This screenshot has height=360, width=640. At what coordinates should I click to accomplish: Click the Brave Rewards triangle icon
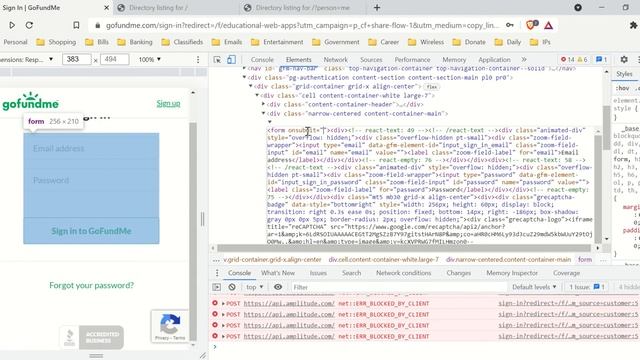549,26
